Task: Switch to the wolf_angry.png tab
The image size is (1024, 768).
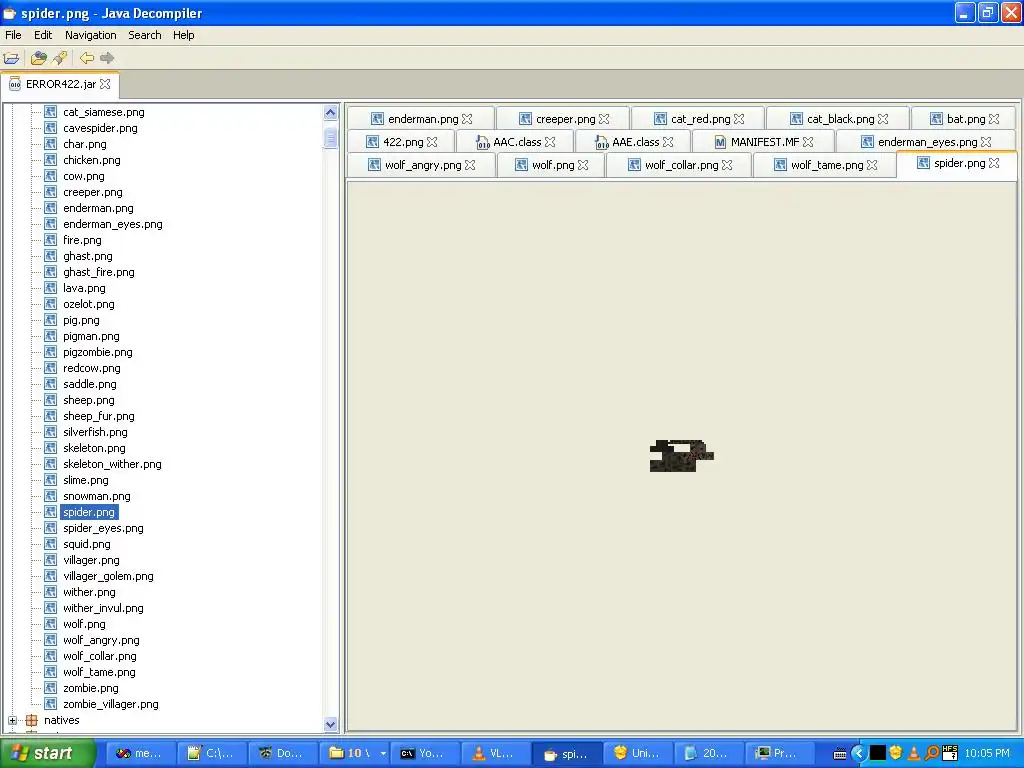Action: click(x=422, y=165)
